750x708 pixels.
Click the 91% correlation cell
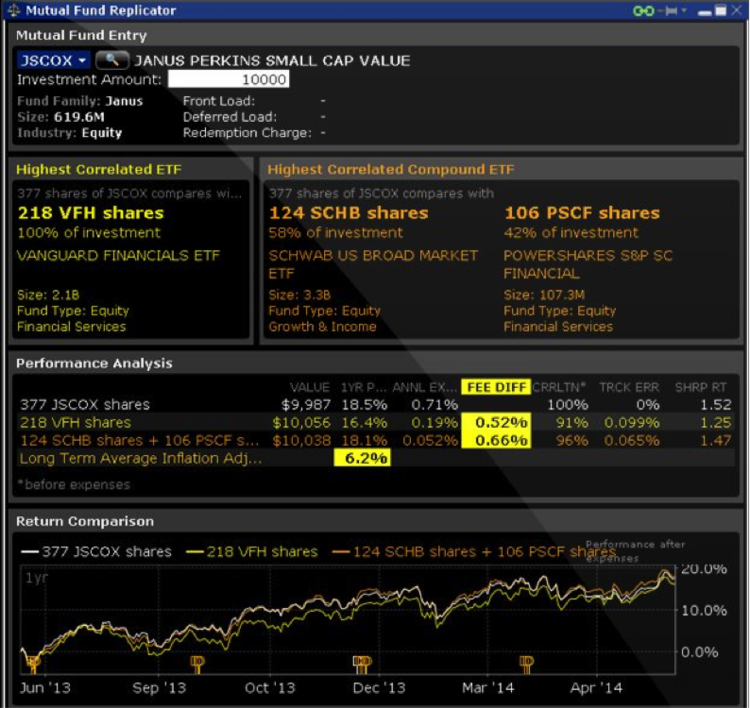tap(572, 422)
